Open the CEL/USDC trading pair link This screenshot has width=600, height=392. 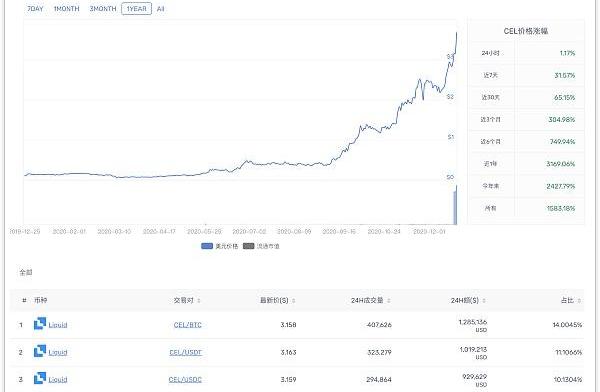tap(185, 379)
